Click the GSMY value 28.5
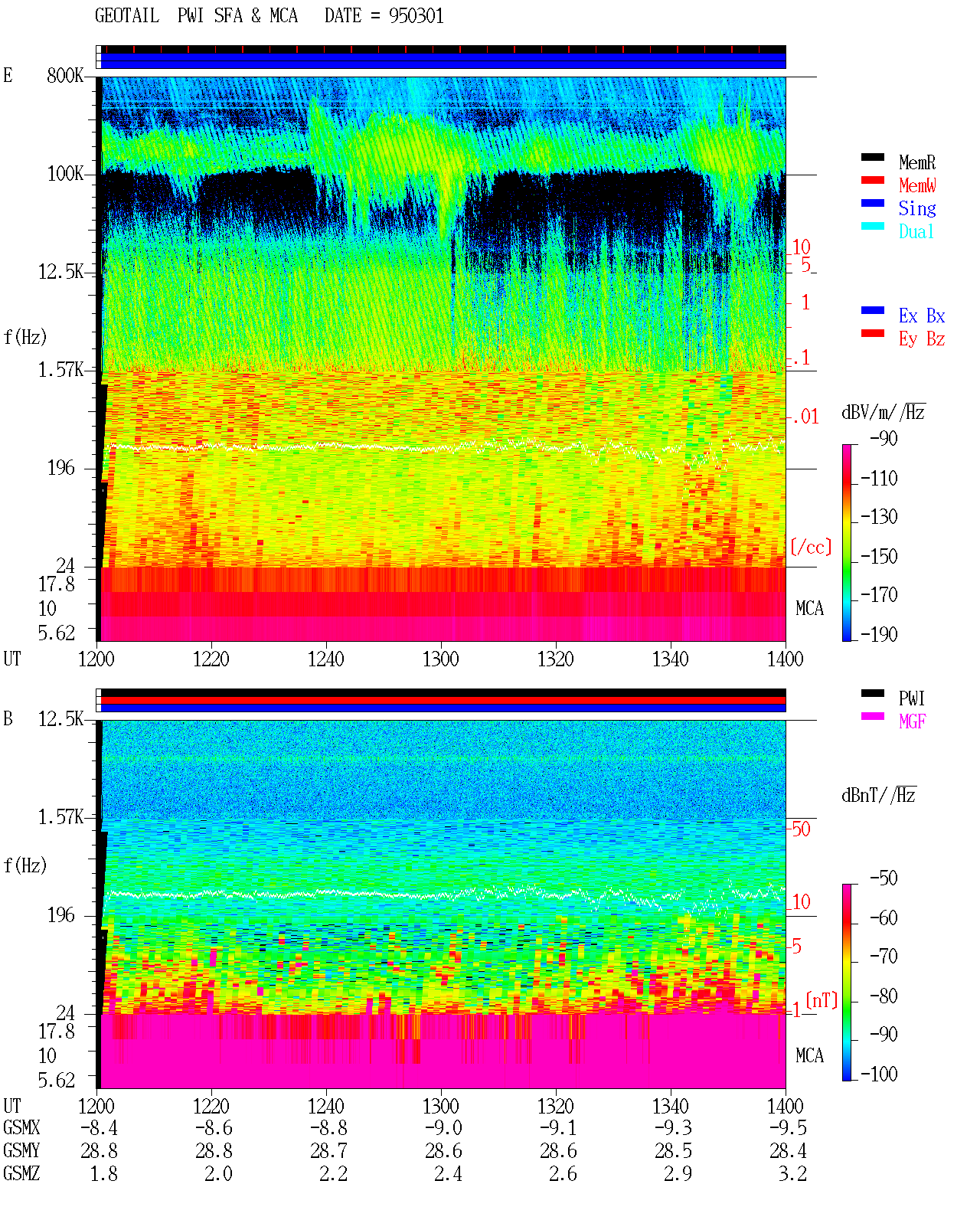Viewport: 980px width, 1220px height. (x=674, y=1151)
